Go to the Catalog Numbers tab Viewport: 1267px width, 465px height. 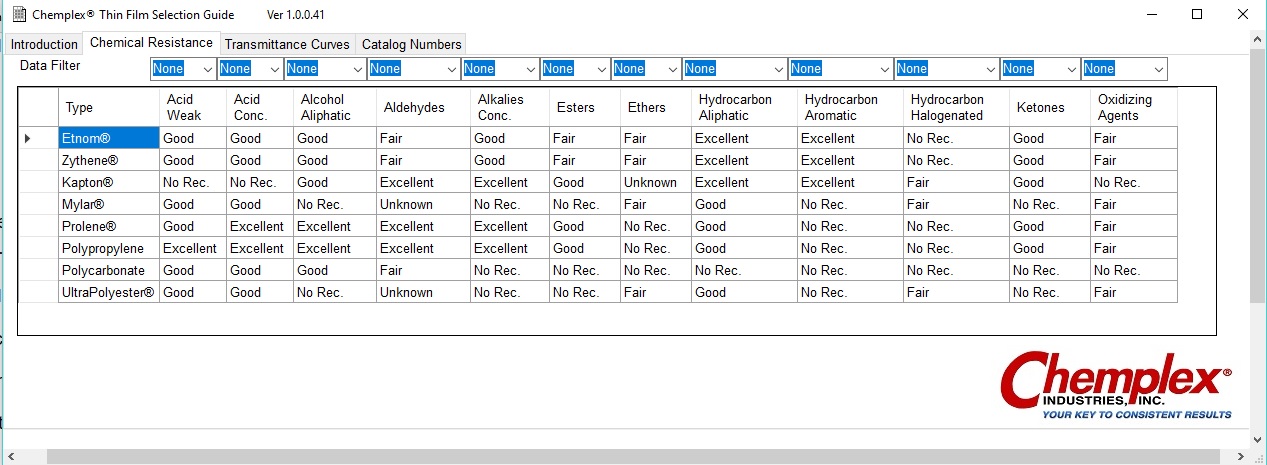tap(411, 44)
